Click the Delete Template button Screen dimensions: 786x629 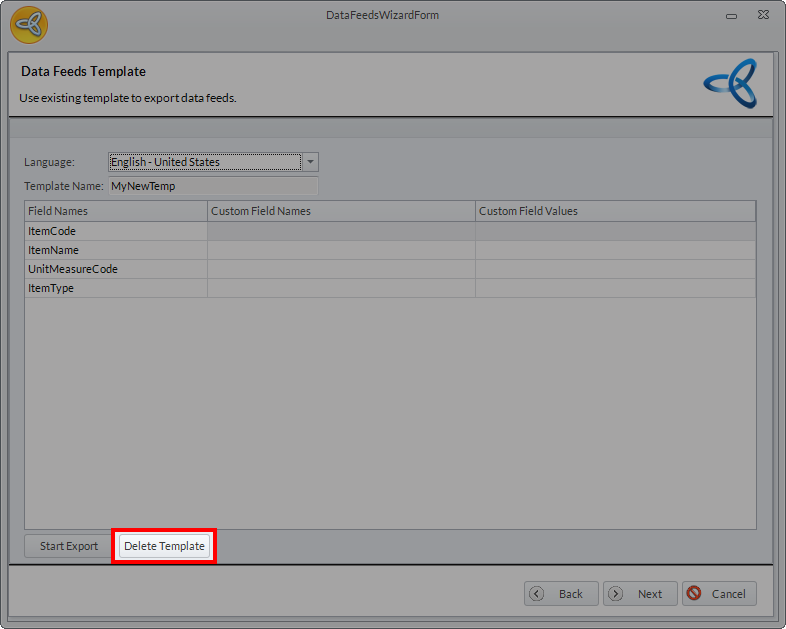tap(164, 546)
